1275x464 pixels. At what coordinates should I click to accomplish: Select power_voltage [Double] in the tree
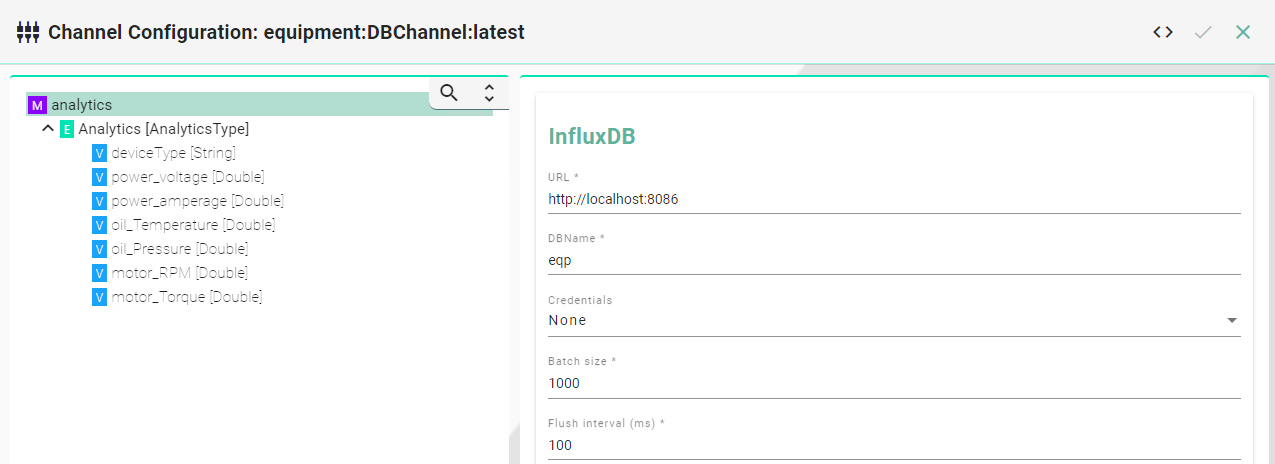(187, 177)
